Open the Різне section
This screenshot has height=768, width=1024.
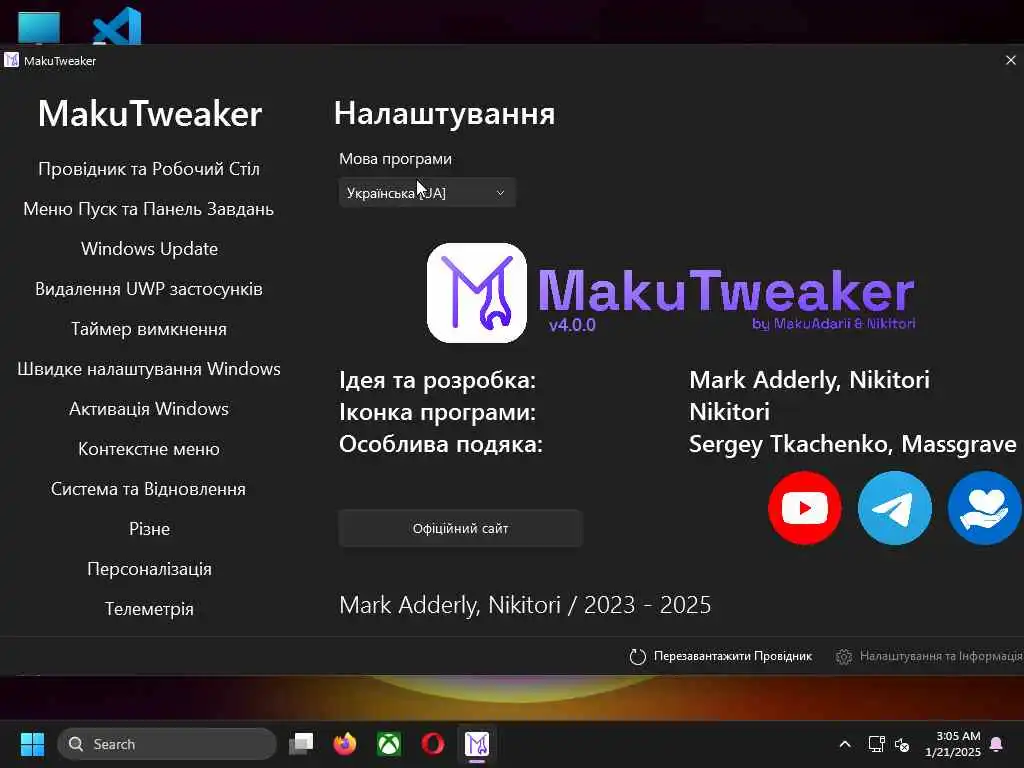click(149, 529)
